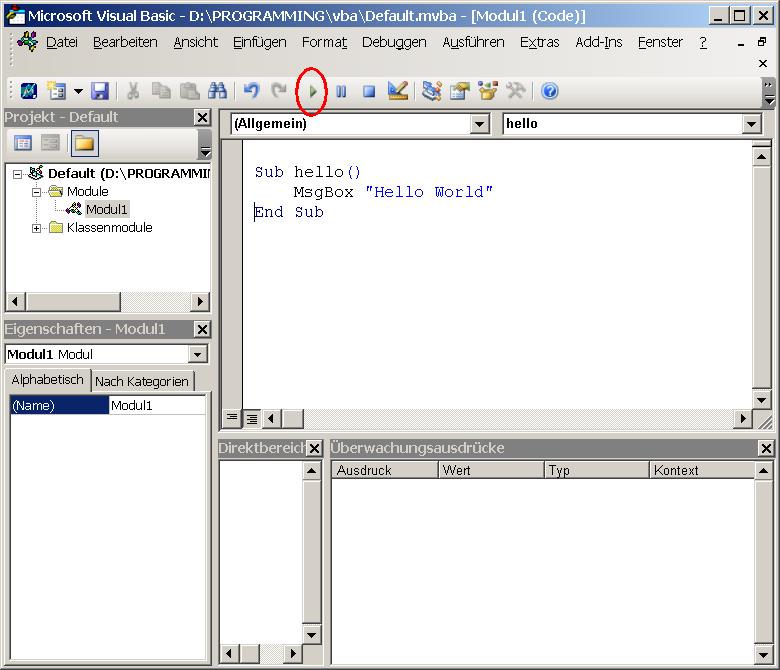780x670 pixels.
Task: Click the Ausdruck column header
Action: coord(385,470)
